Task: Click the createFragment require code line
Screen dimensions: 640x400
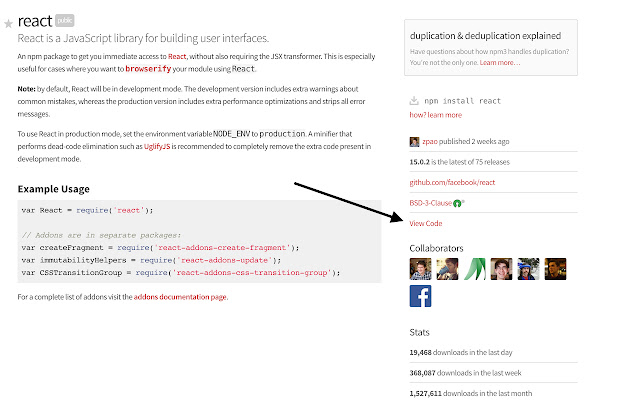Action: 160,247
